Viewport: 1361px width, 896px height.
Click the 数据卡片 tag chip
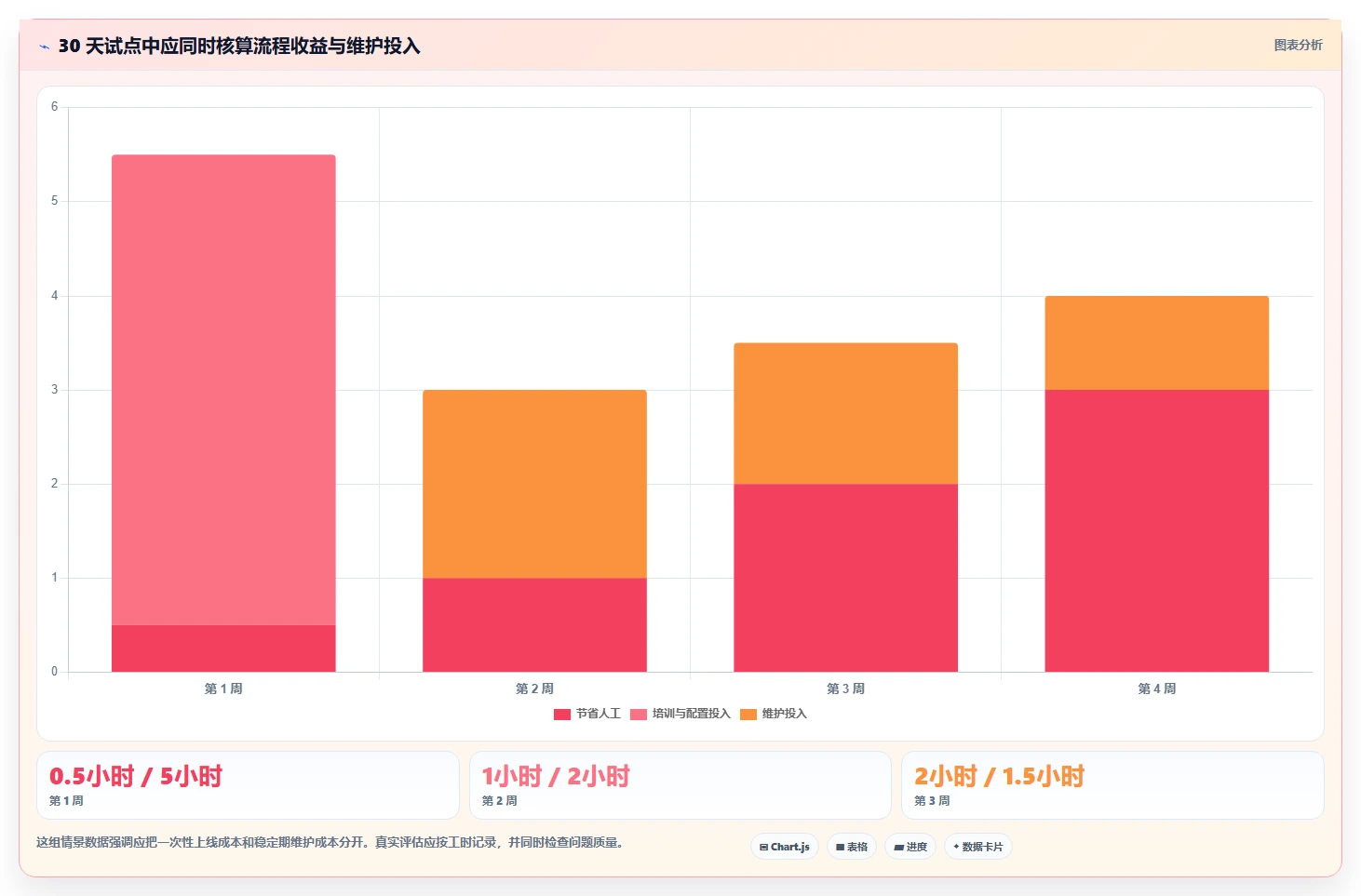pos(978,847)
